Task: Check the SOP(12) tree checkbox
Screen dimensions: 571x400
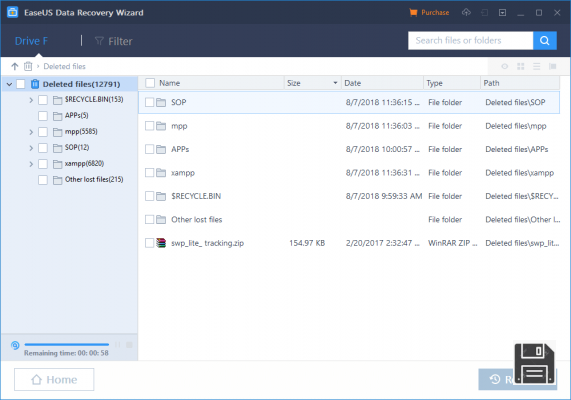Action: tap(43, 148)
